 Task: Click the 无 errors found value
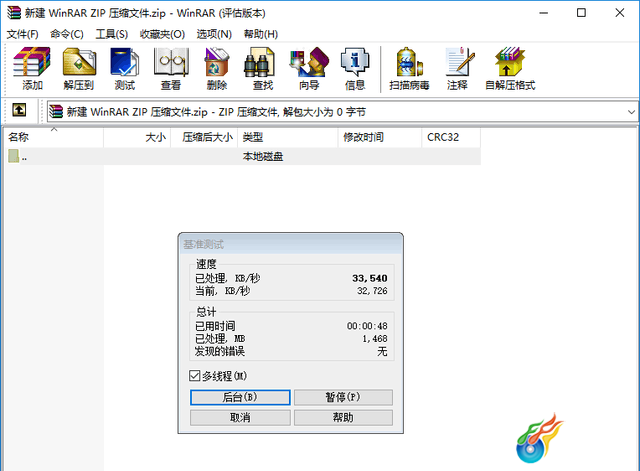382,351
